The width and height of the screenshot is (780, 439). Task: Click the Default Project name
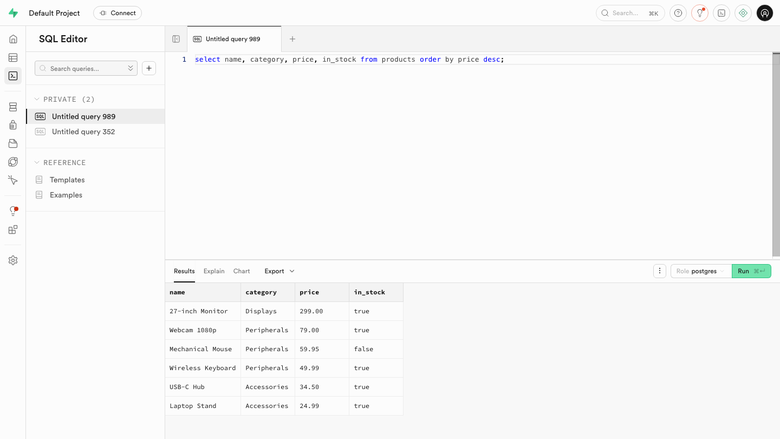coord(54,13)
